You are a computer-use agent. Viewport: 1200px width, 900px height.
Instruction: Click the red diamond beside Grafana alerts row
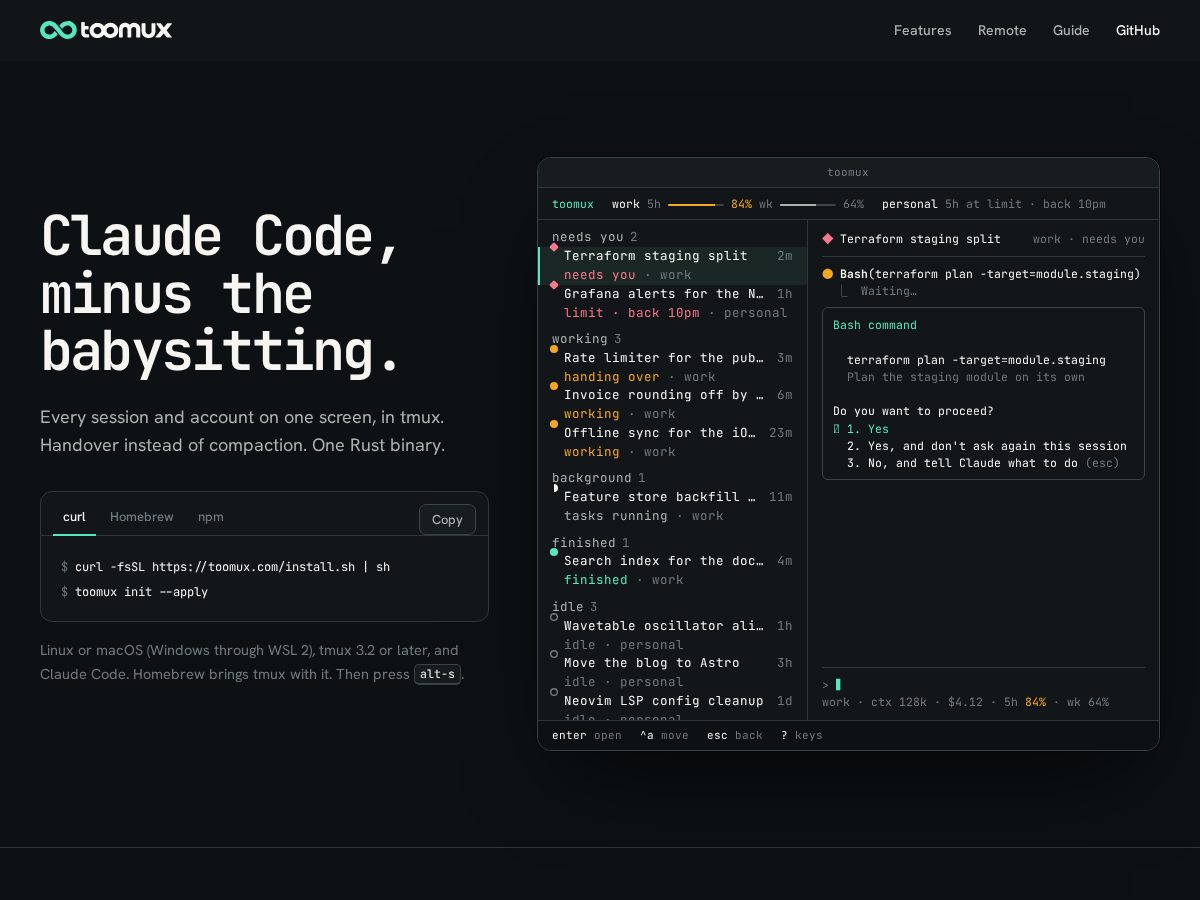(x=554, y=285)
